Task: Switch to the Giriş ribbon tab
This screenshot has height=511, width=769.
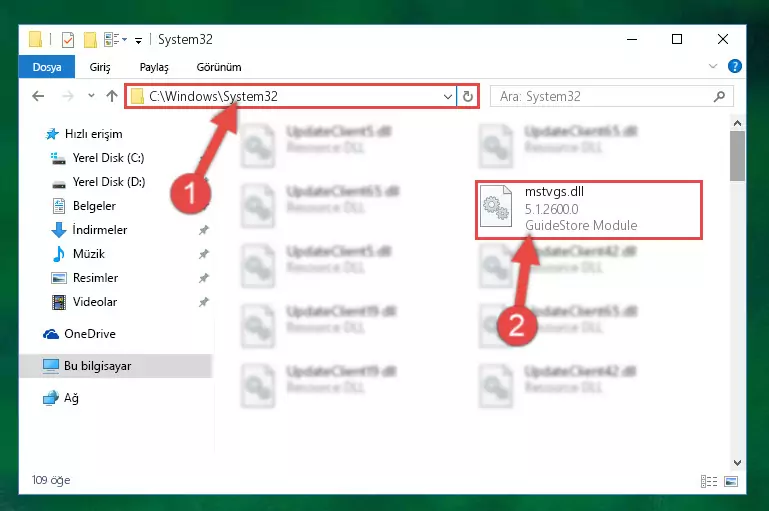Action: pyautogui.click(x=100, y=67)
